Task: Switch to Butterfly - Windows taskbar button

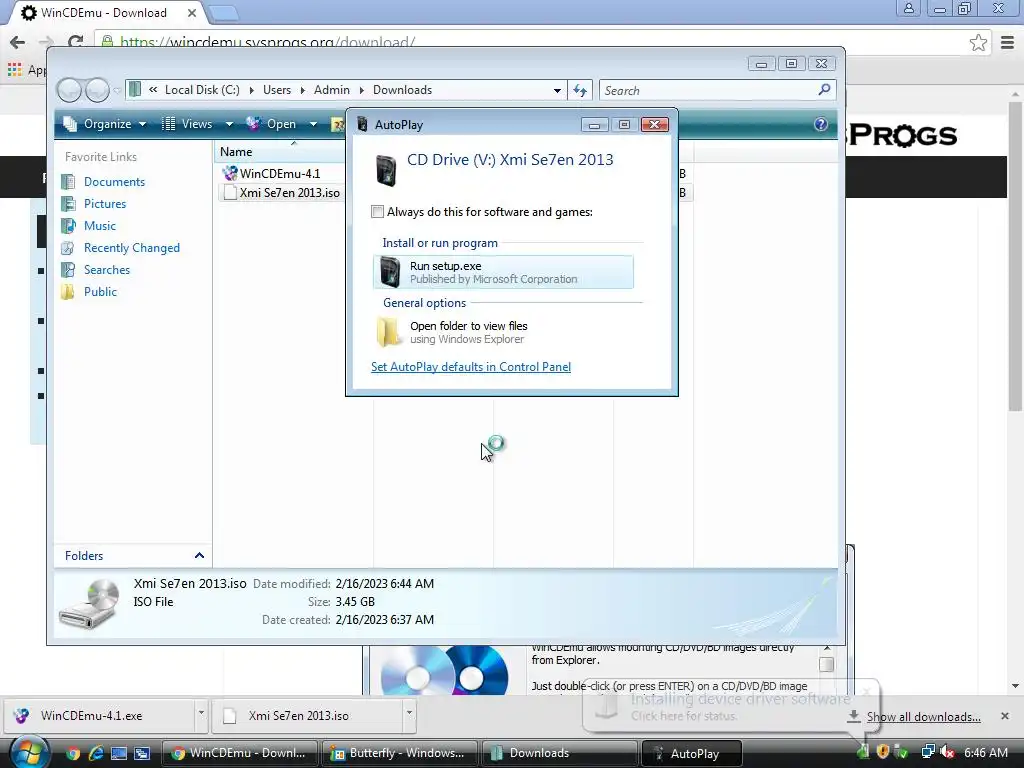Action: click(x=398, y=753)
